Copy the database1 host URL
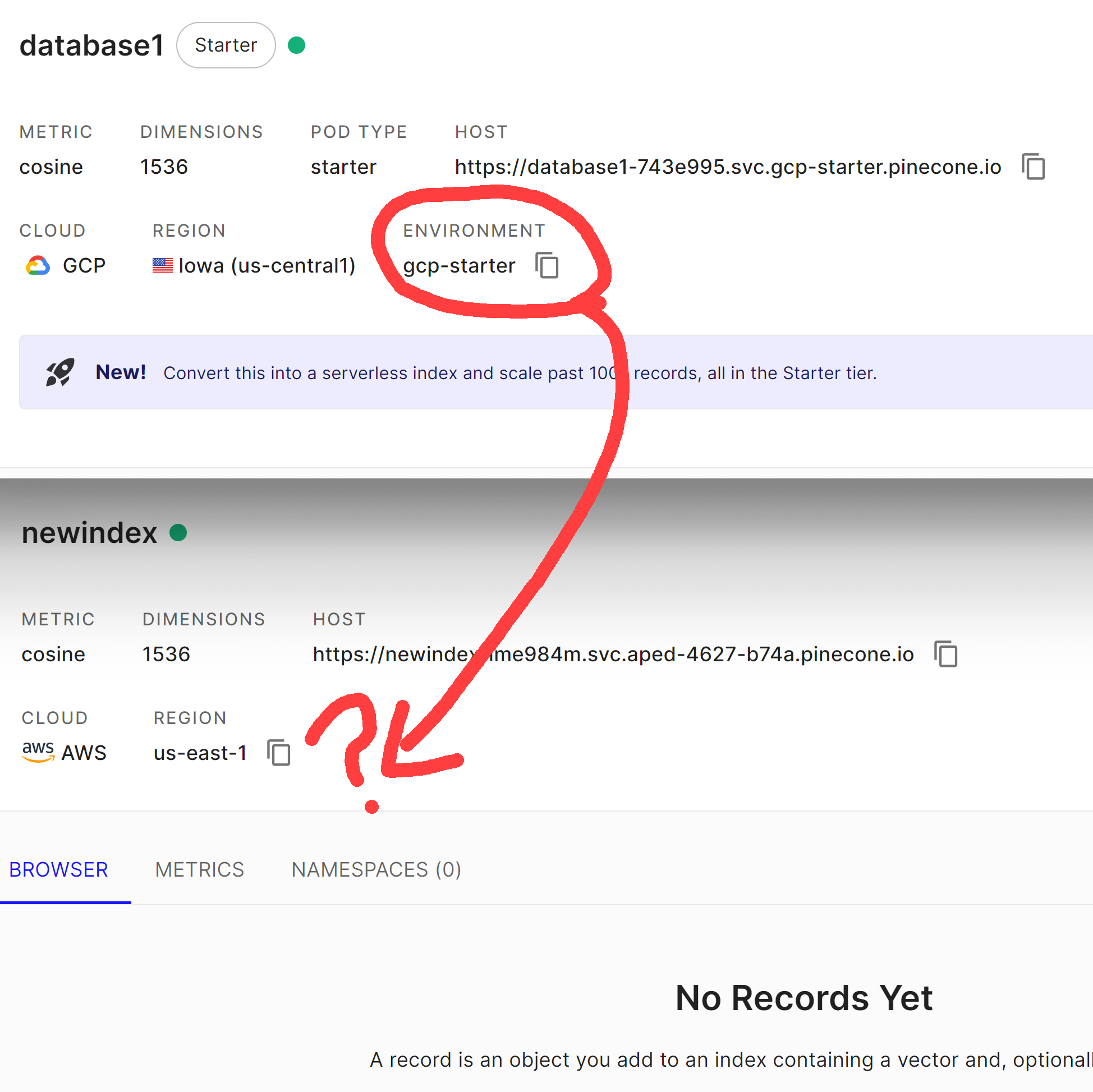 pyautogui.click(x=1033, y=167)
